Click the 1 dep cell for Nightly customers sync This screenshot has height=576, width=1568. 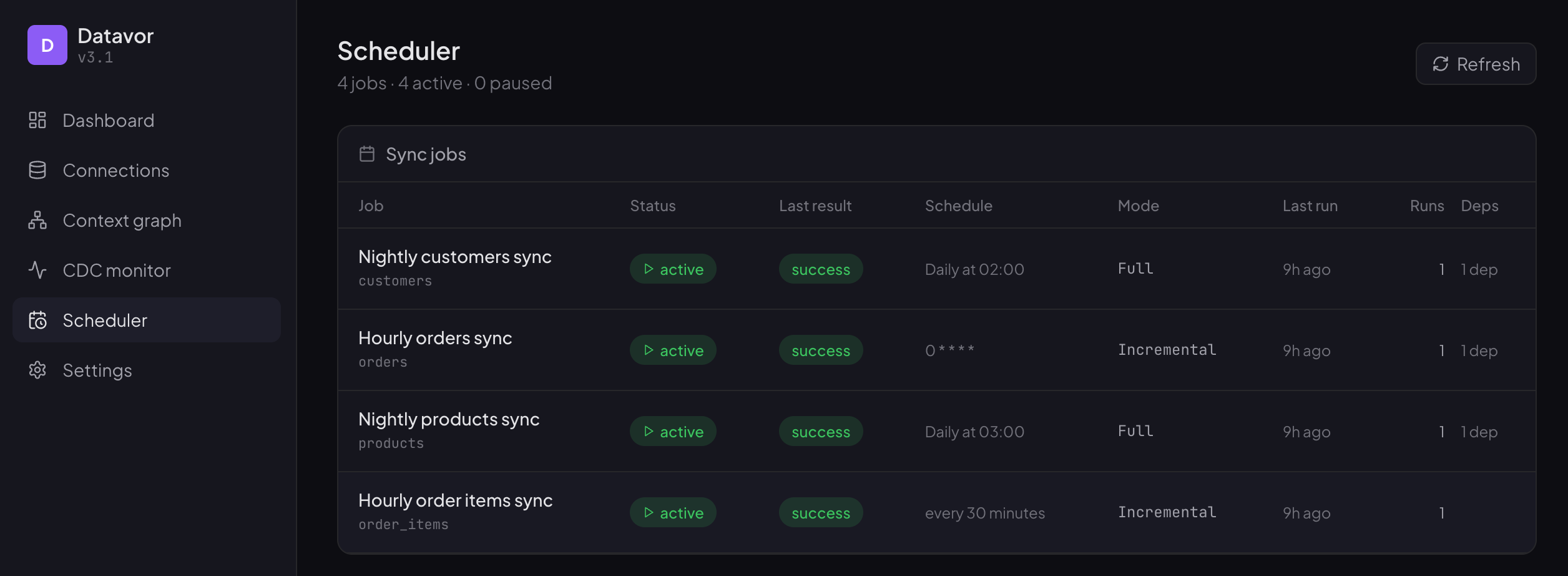[1479, 269]
